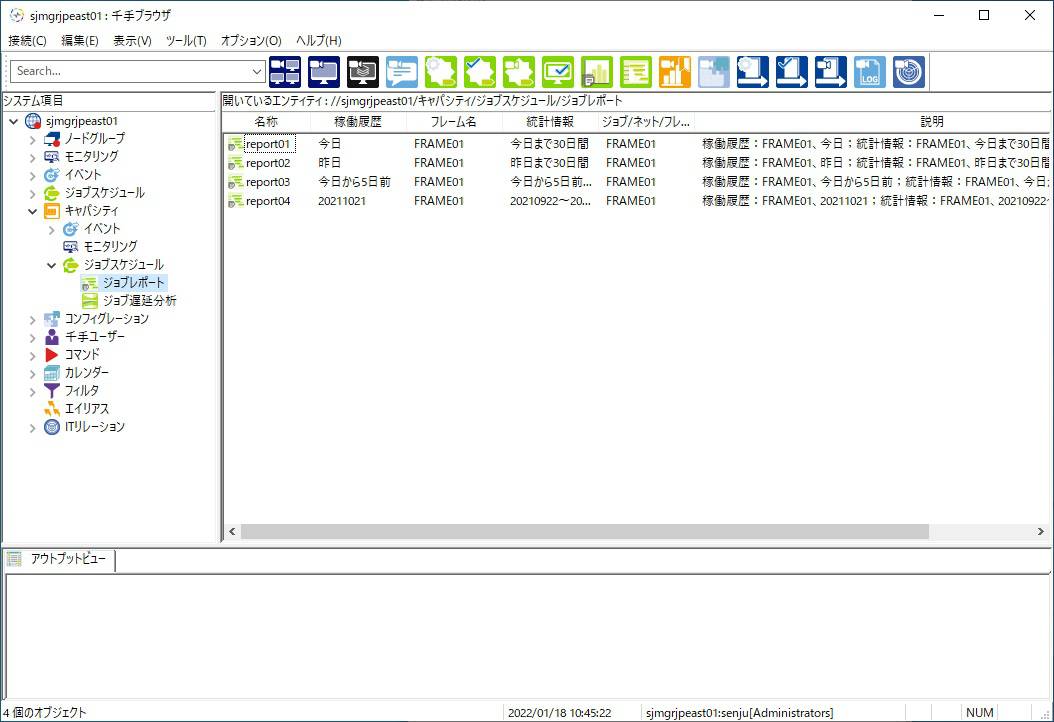Expand the ノードグループ tree node arrow
Viewport: 1054px width, 722px height.
click(x=32, y=140)
